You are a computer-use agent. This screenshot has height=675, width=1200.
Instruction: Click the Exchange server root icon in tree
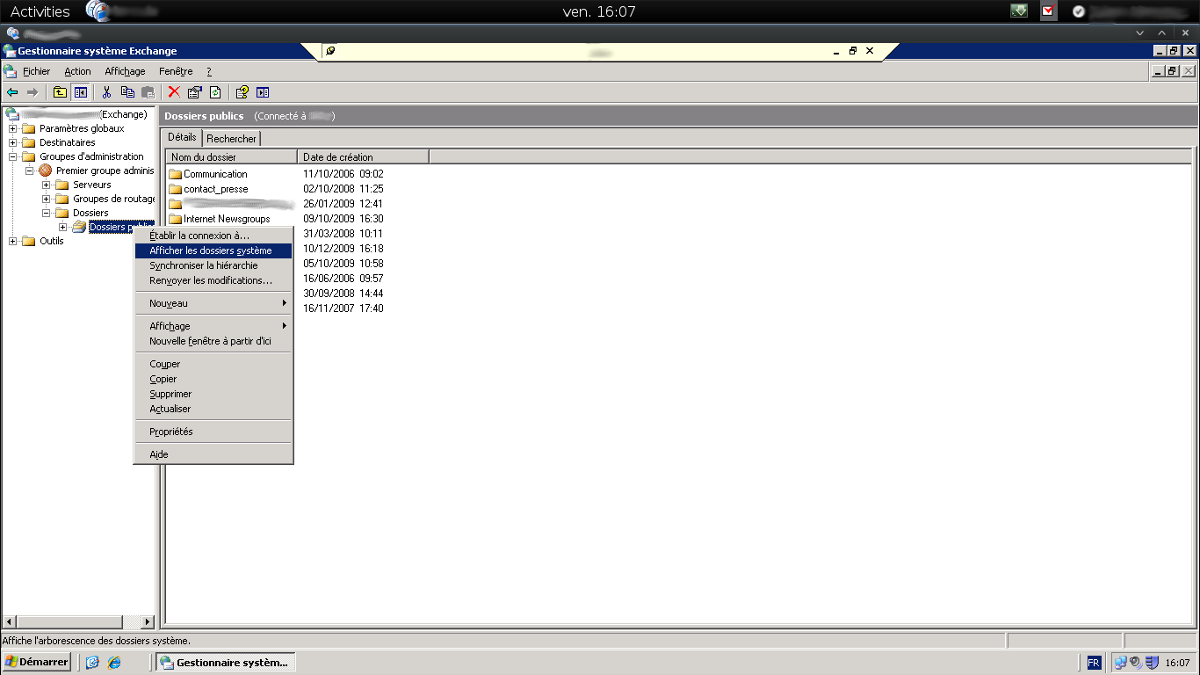pyautogui.click(x=12, y=114)
